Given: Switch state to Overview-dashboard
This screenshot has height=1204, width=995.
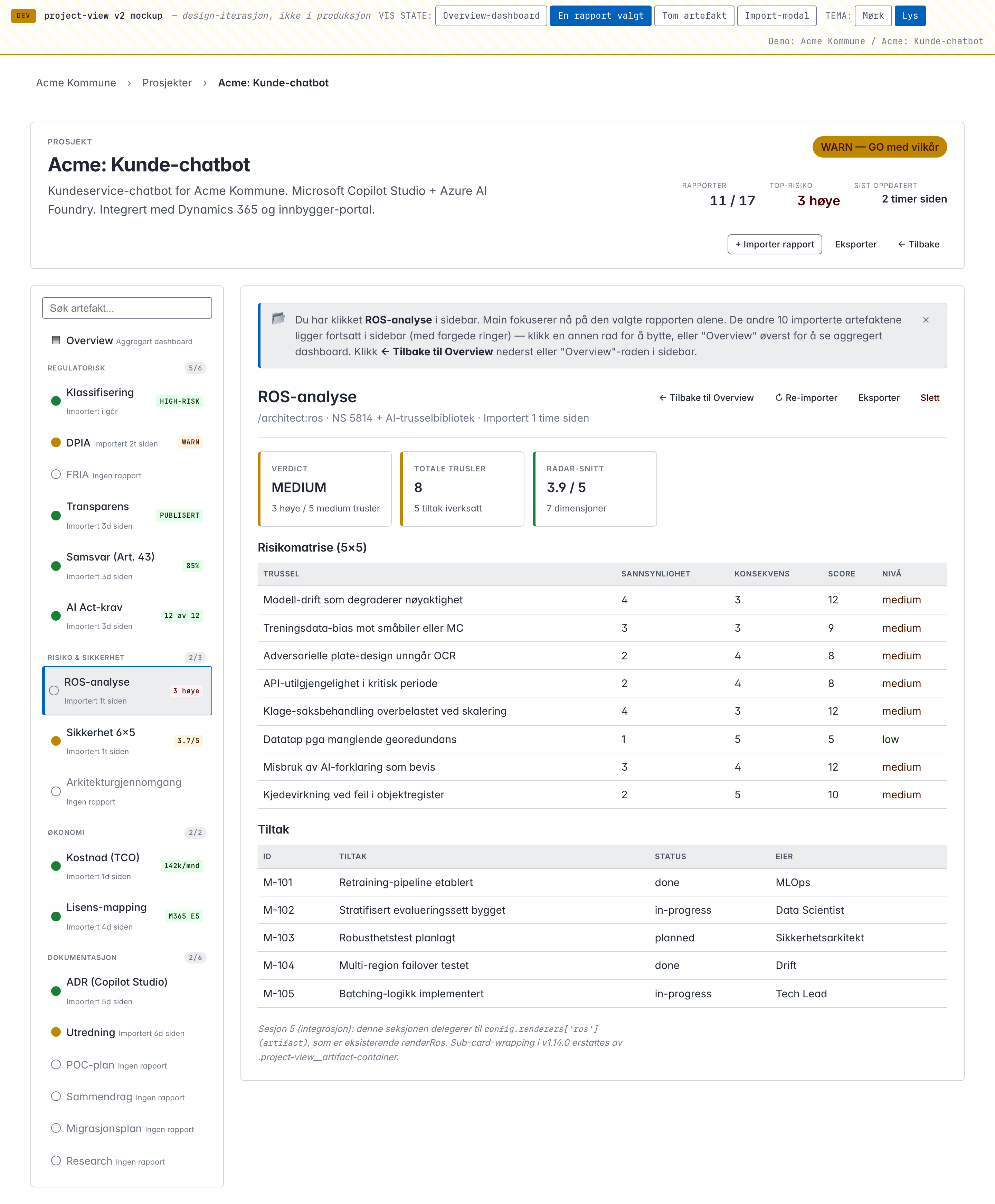Looking at the screenshot, I should pyautogui.click(x=491, y=16).
